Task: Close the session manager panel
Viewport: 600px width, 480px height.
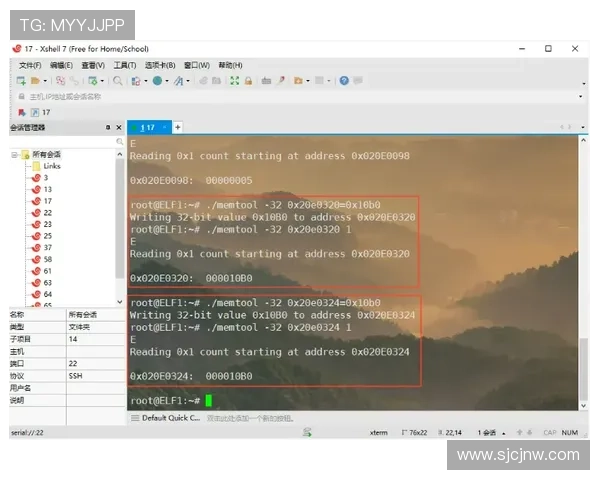Action: (119, 127)
